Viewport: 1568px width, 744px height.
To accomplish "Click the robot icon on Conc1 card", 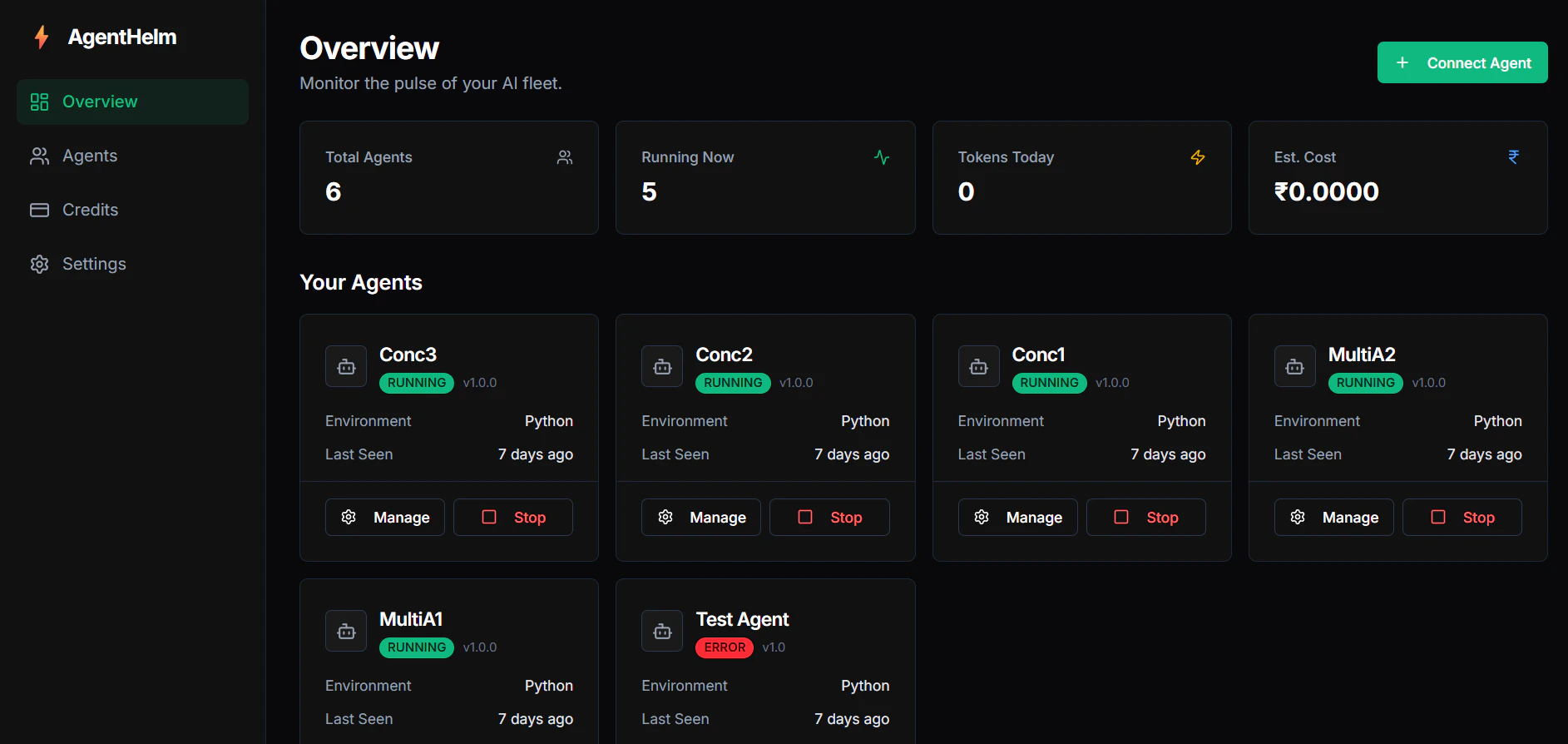I will tap(979, 366).
